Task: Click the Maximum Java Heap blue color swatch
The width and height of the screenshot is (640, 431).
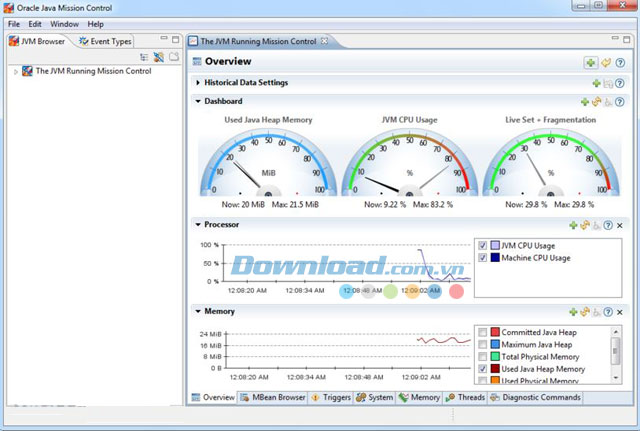Action: click(495, 344)
